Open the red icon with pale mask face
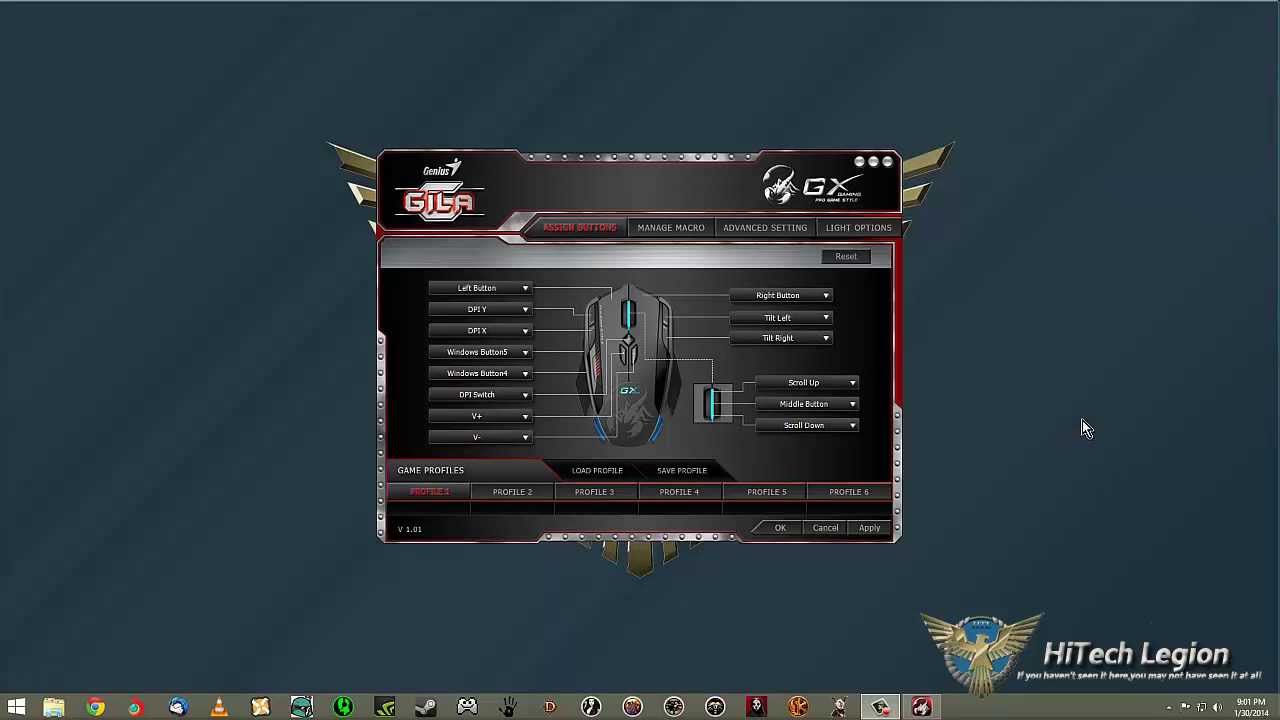 pos(756,708)
